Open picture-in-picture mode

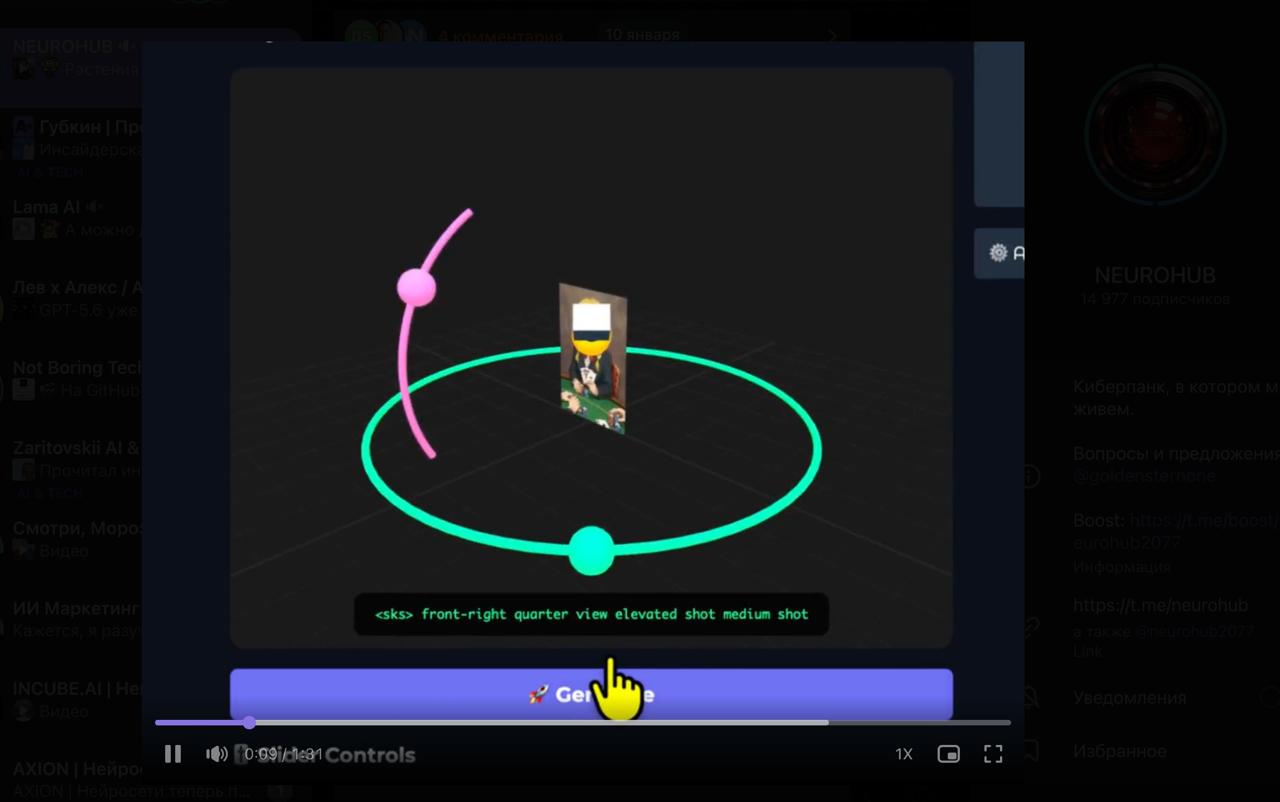948,754
